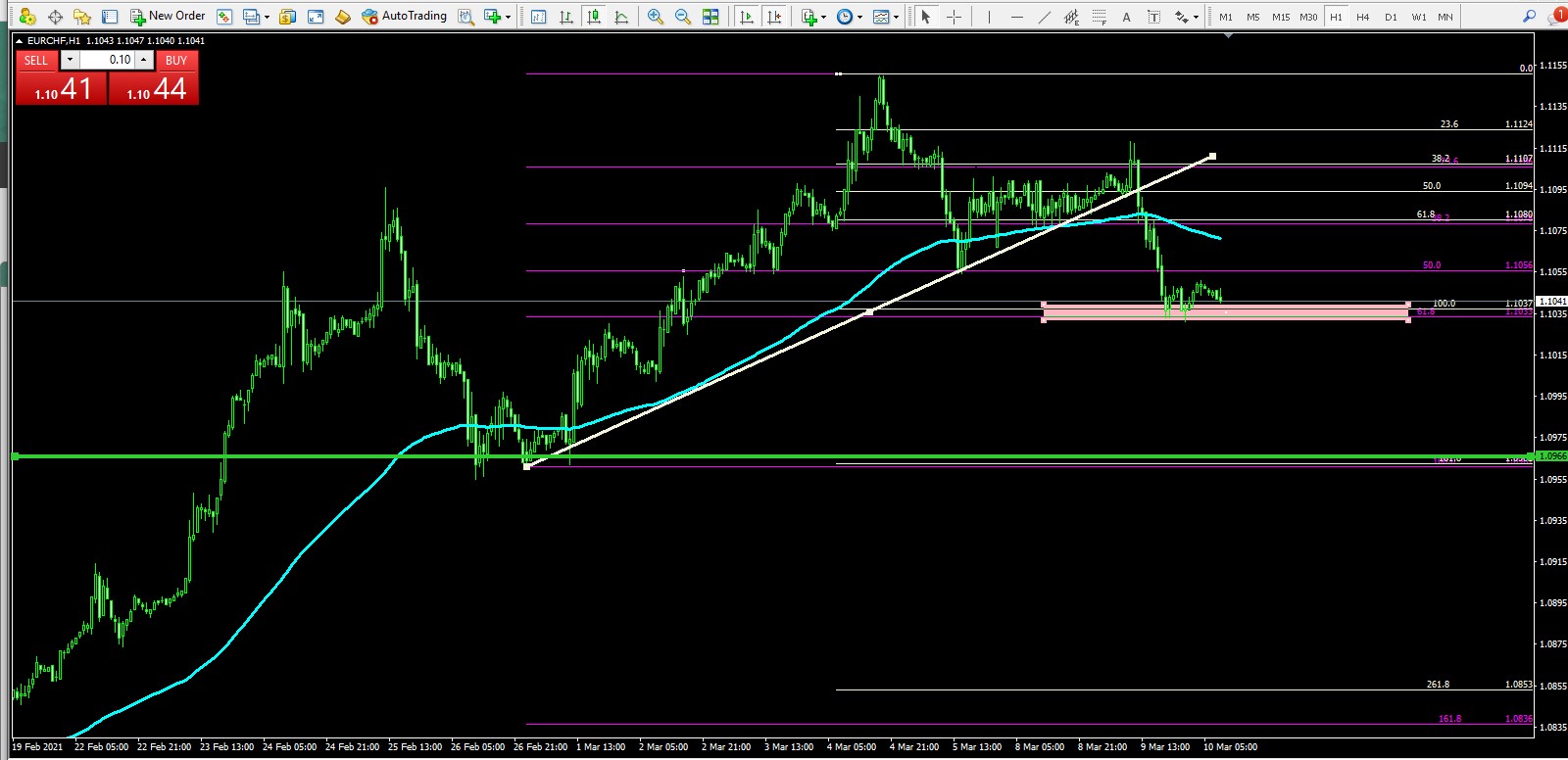The width and height of the screenshot is (1568, 760).
Task: Open MetaEditor gold book icon
Action: click(342, 17)
